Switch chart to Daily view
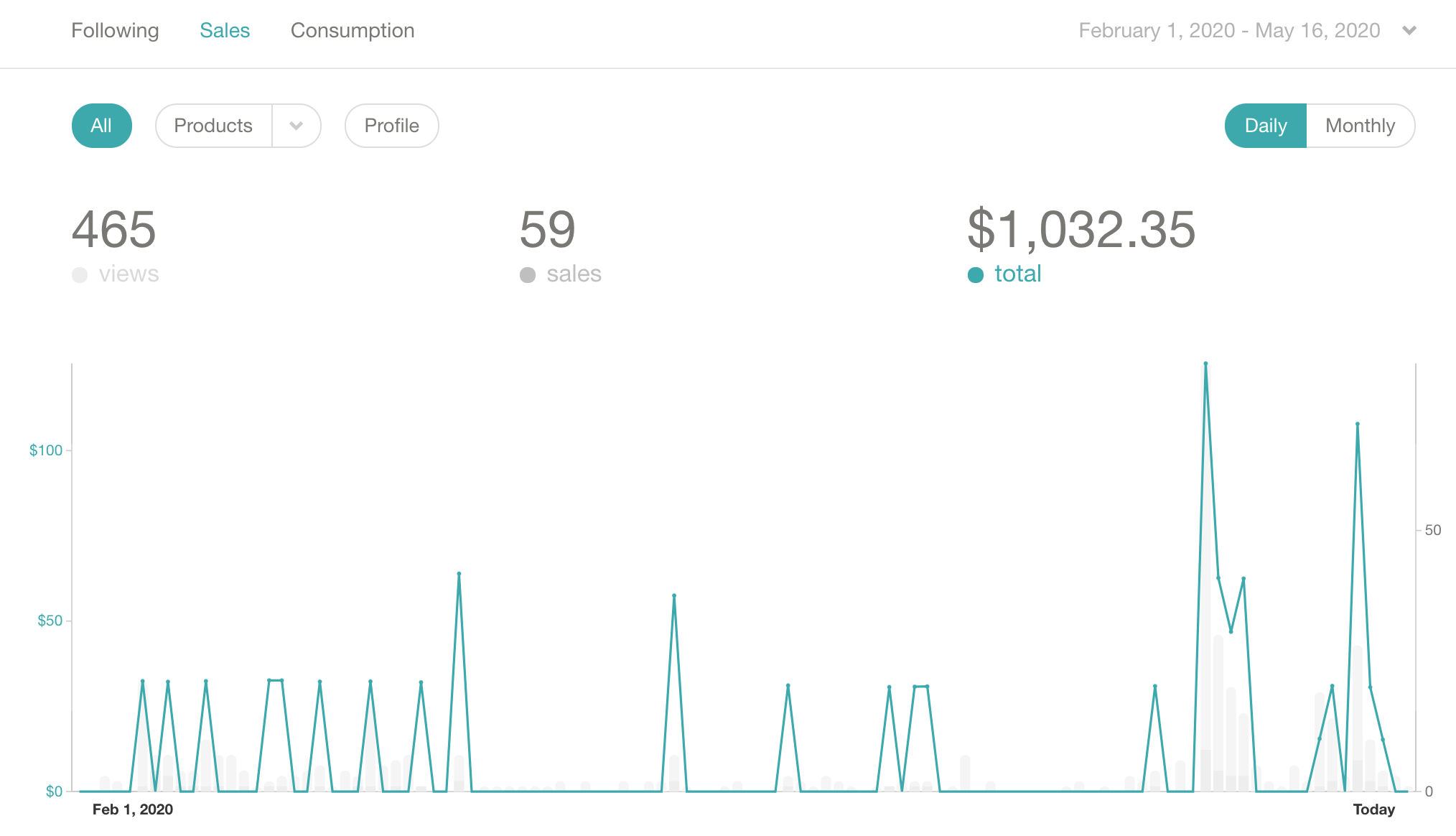1456x836 pixels. tap(1265, 126)
